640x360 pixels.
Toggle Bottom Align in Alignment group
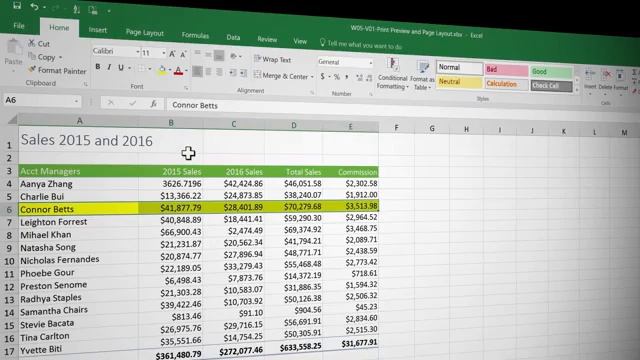coord(219,55)
